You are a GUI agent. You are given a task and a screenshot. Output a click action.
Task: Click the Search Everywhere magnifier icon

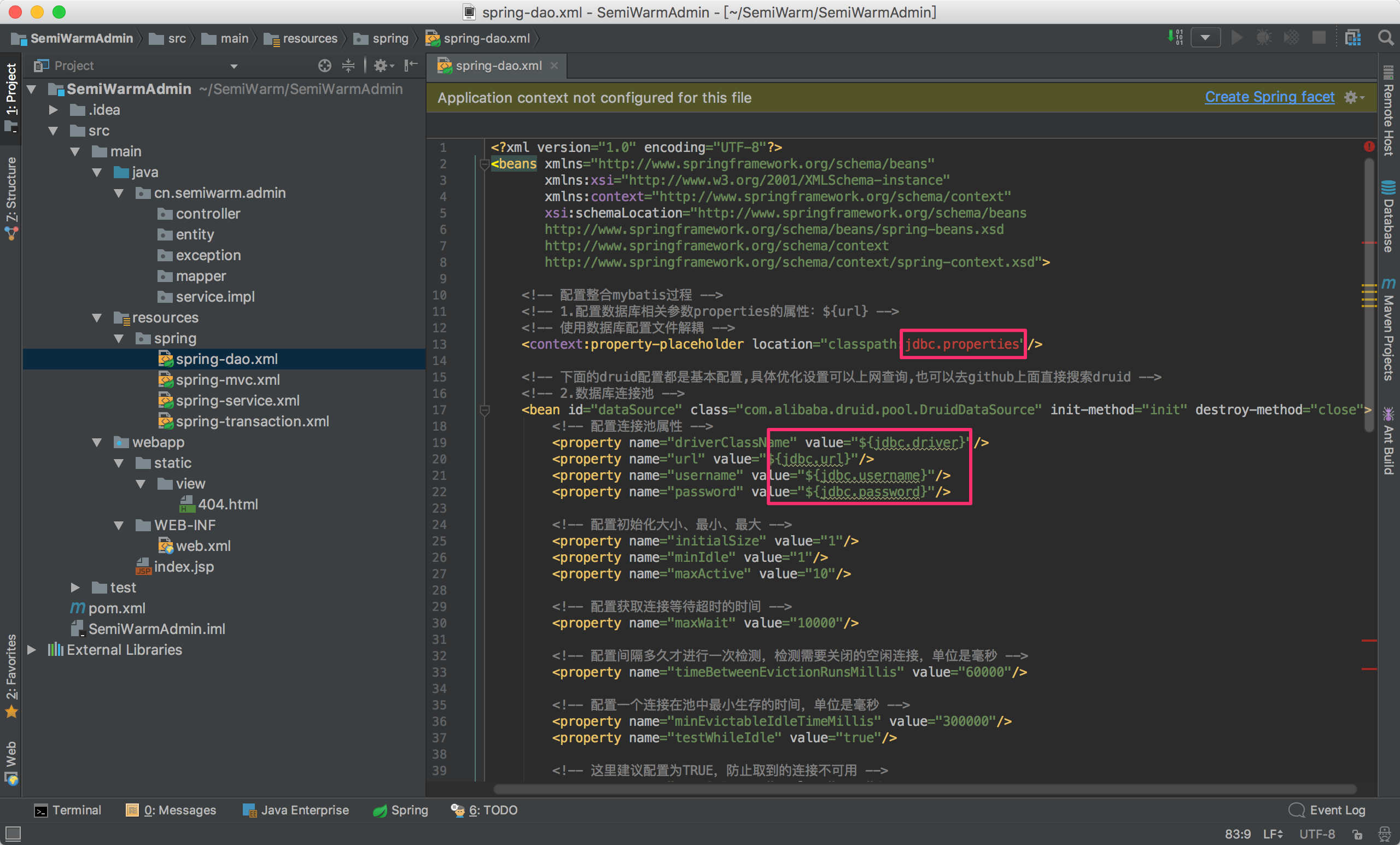click(1386, 38)
